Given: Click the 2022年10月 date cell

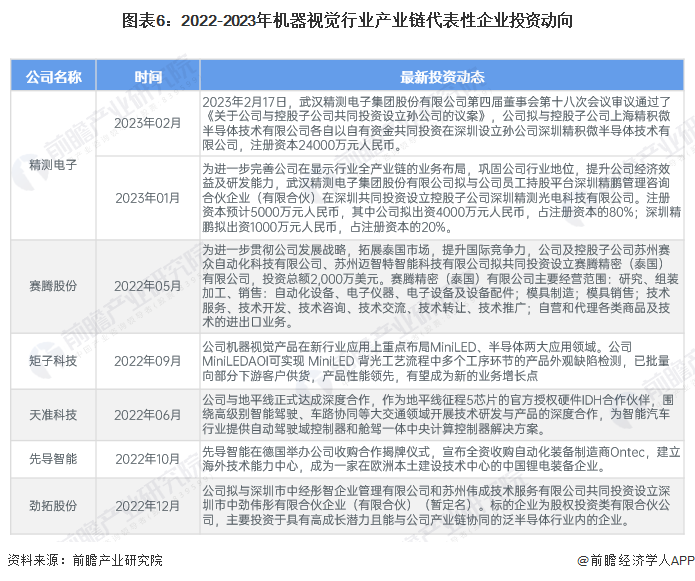Looking at the screenshot, I should [x=148, y=459].
